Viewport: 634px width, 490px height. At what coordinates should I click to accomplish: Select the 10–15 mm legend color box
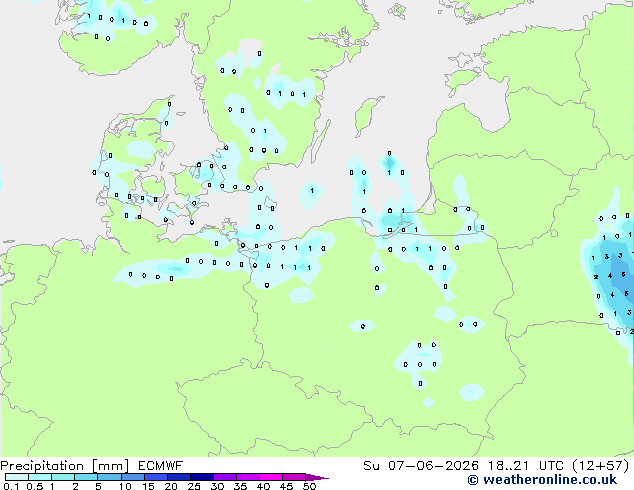(x=132, y=477)
